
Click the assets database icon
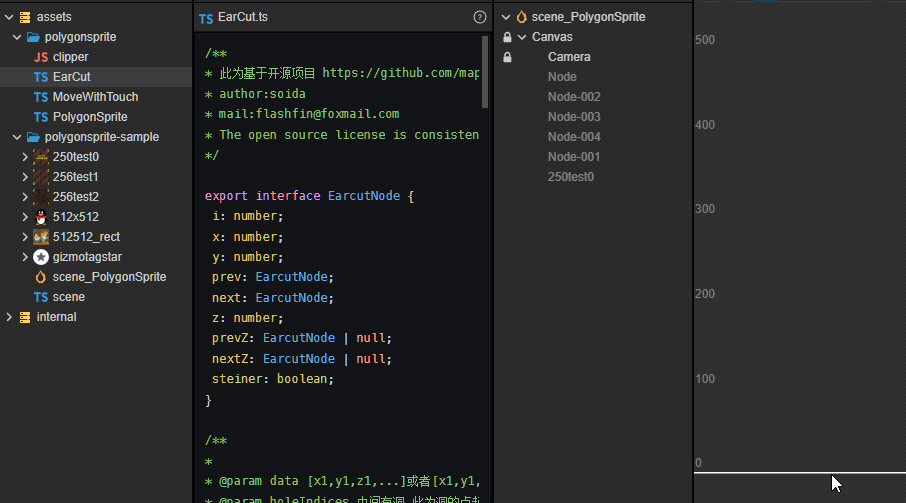click(25, 17)
